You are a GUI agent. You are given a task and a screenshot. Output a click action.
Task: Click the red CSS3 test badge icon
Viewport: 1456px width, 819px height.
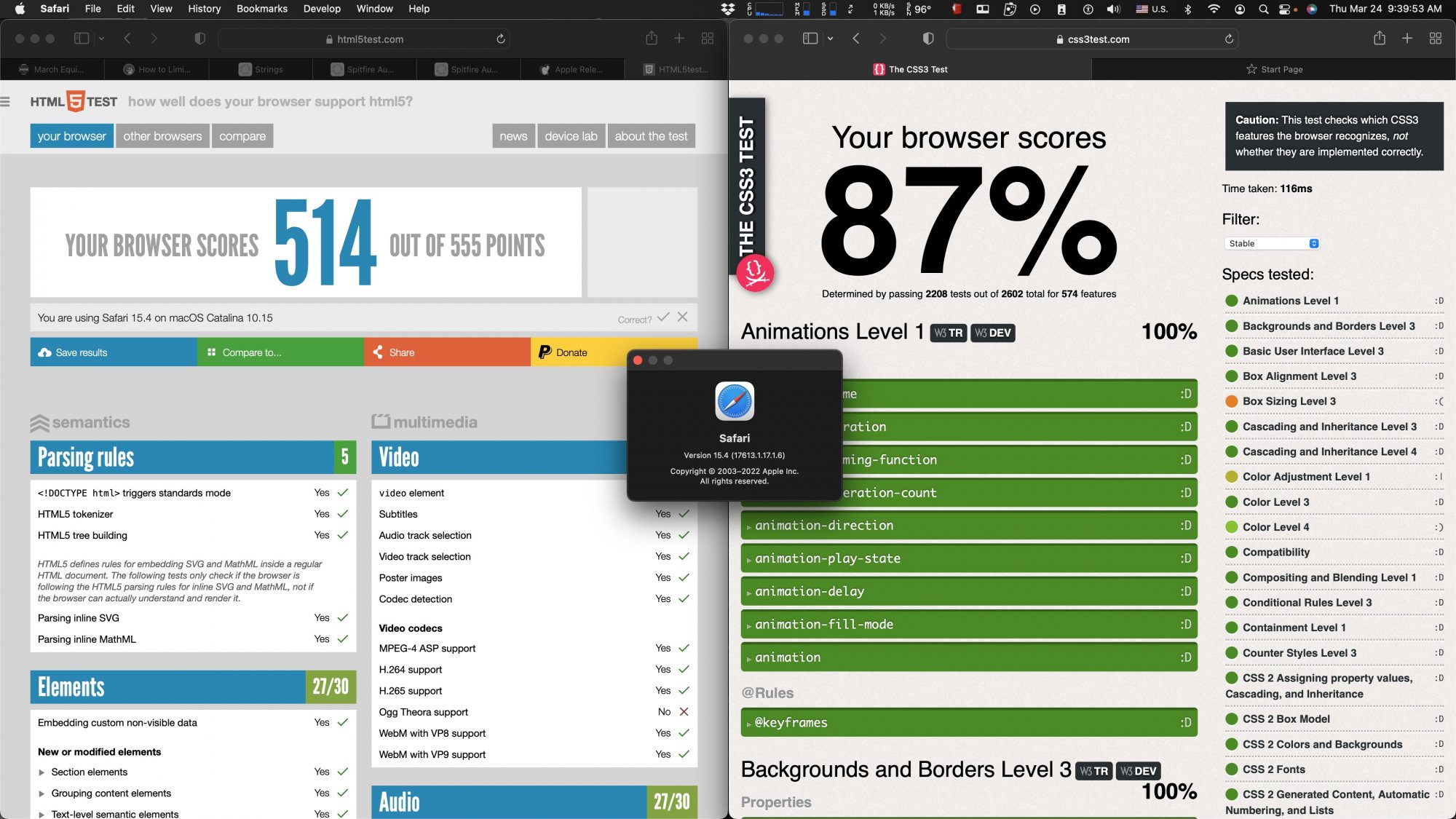click(x=755, y=273)
